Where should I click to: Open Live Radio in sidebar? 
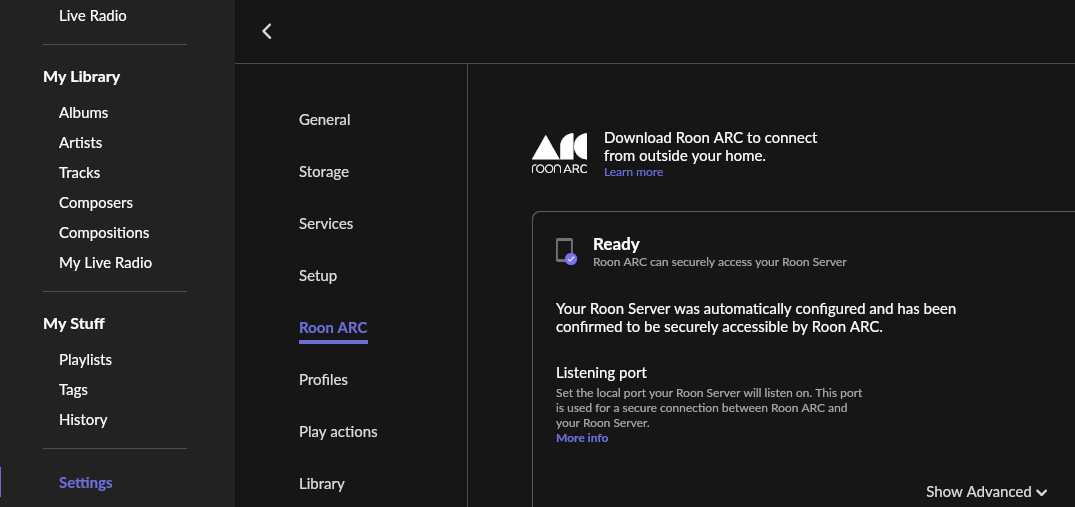93,15
